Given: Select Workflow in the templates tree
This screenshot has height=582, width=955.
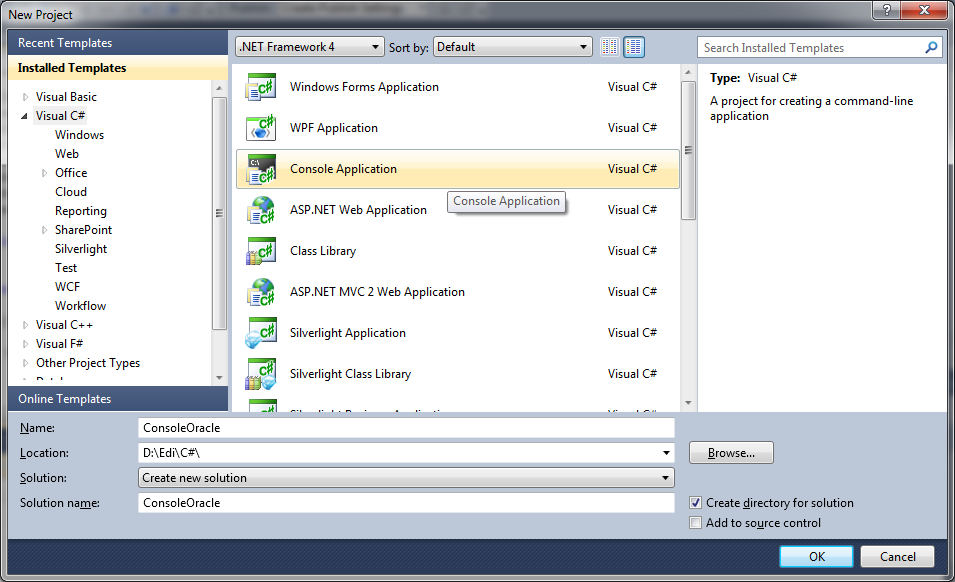Looking at the screenshot, I should coord(80,306).
